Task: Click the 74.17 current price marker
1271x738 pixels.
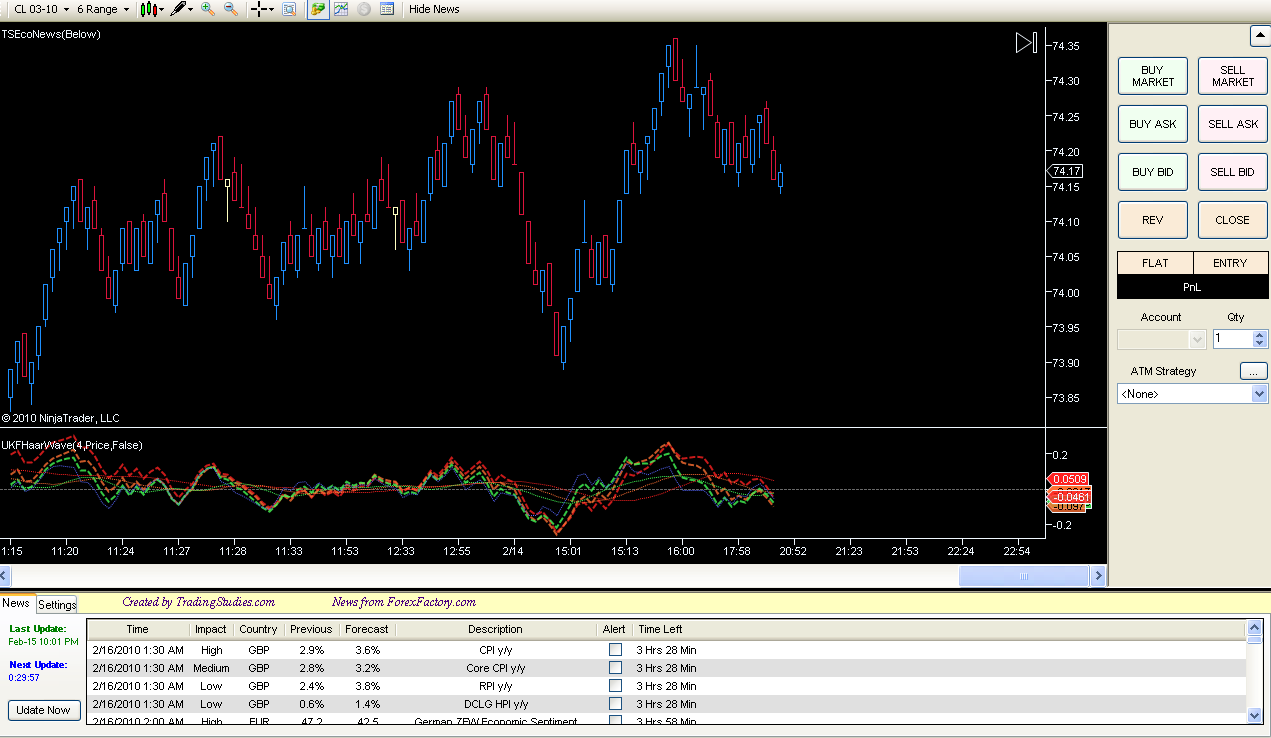Action: click(1067, 172)
